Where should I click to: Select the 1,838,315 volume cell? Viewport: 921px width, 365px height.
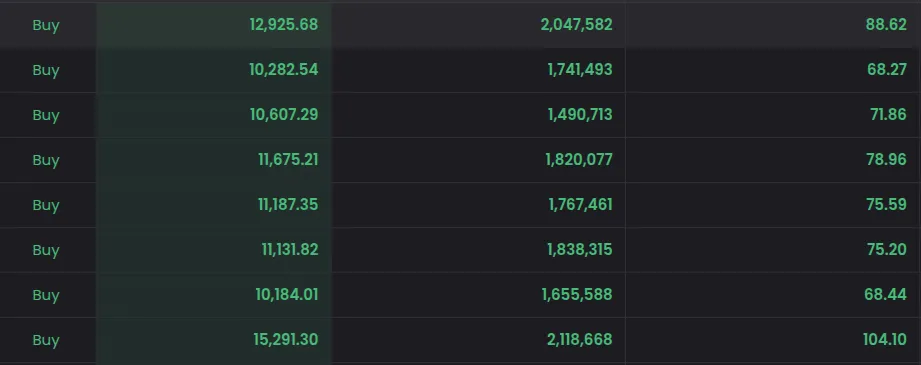[479, 250]
